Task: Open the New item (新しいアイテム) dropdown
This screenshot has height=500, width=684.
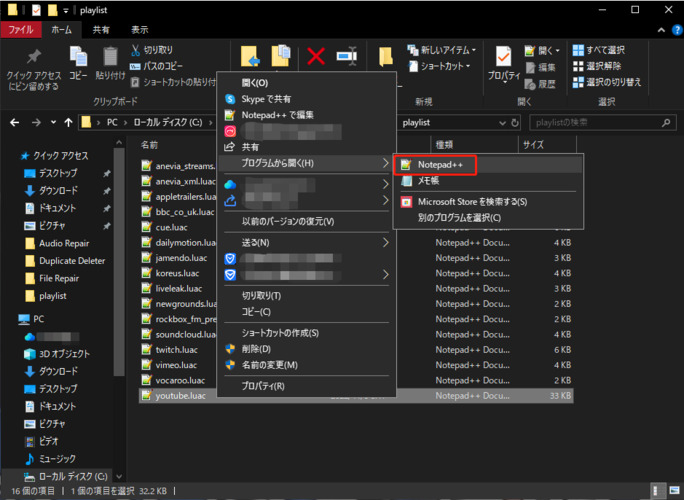Action: coord(442,50)
